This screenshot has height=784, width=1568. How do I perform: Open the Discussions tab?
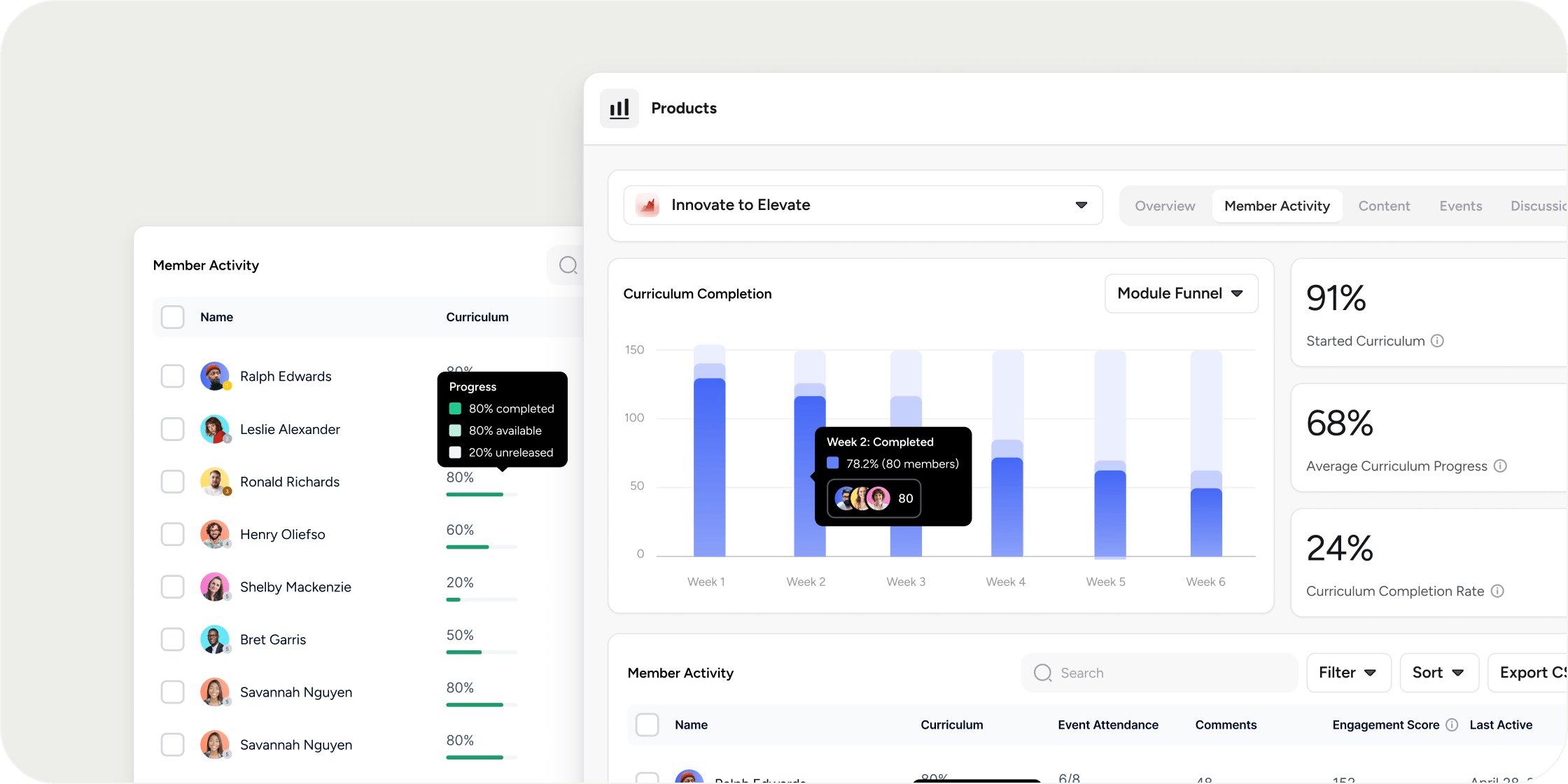[x=1538, y=206]
